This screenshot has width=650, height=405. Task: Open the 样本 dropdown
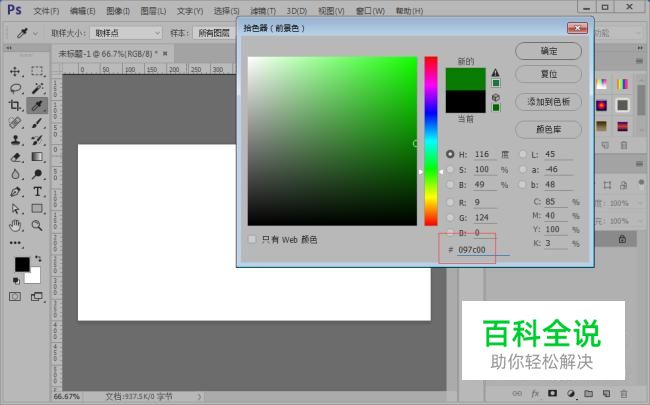(x=213, y=33)
